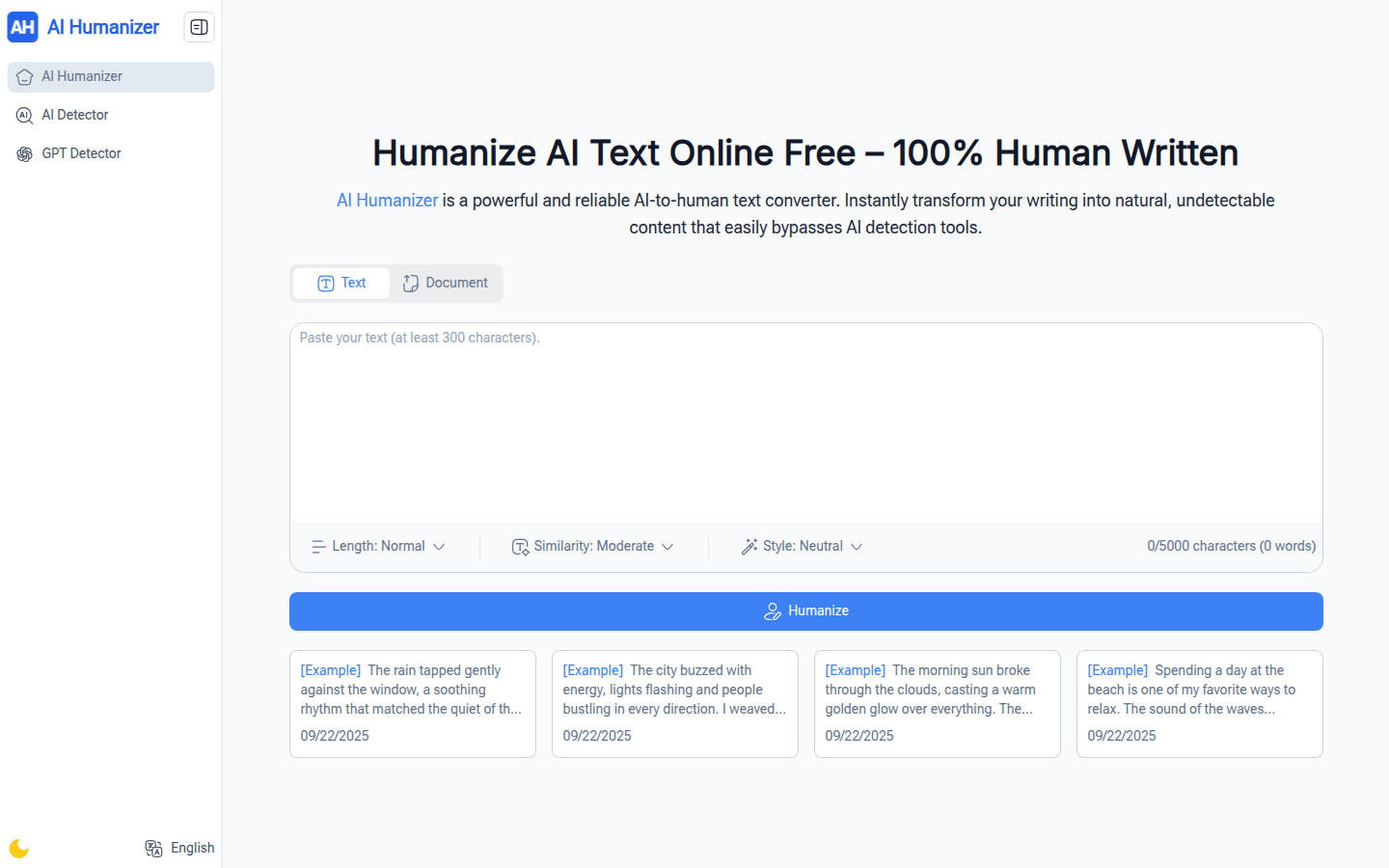Select the AI Detector sidebar icon

click(x=24, y=115)
